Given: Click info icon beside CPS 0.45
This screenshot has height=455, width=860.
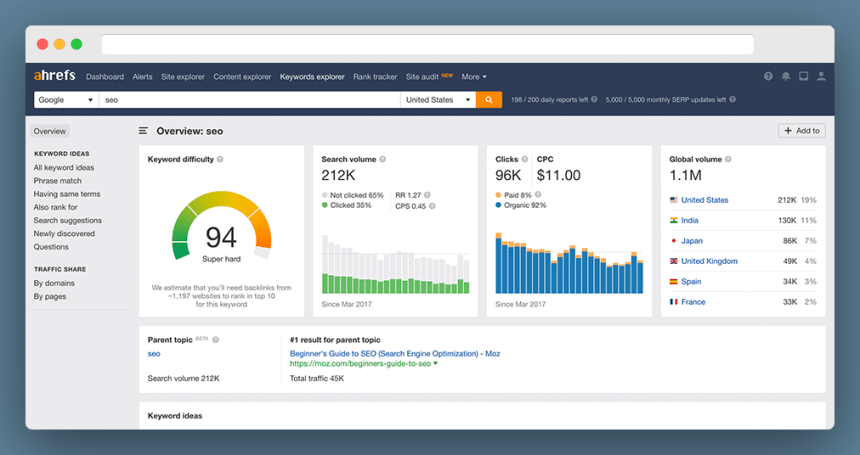Looking at the screenshot, I should pos(432,206).
